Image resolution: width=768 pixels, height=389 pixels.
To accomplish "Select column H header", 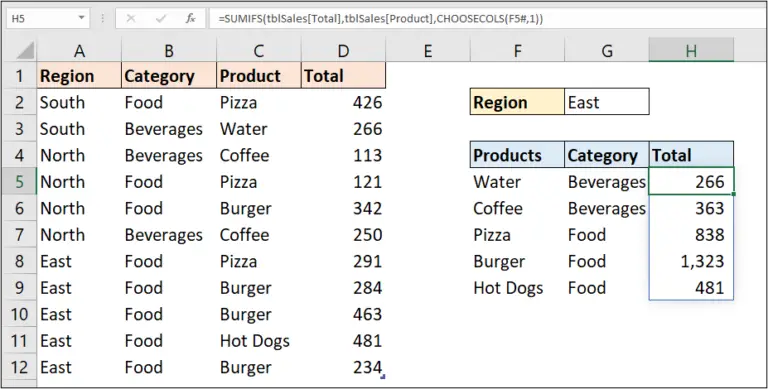I will [x=691, y=51].
